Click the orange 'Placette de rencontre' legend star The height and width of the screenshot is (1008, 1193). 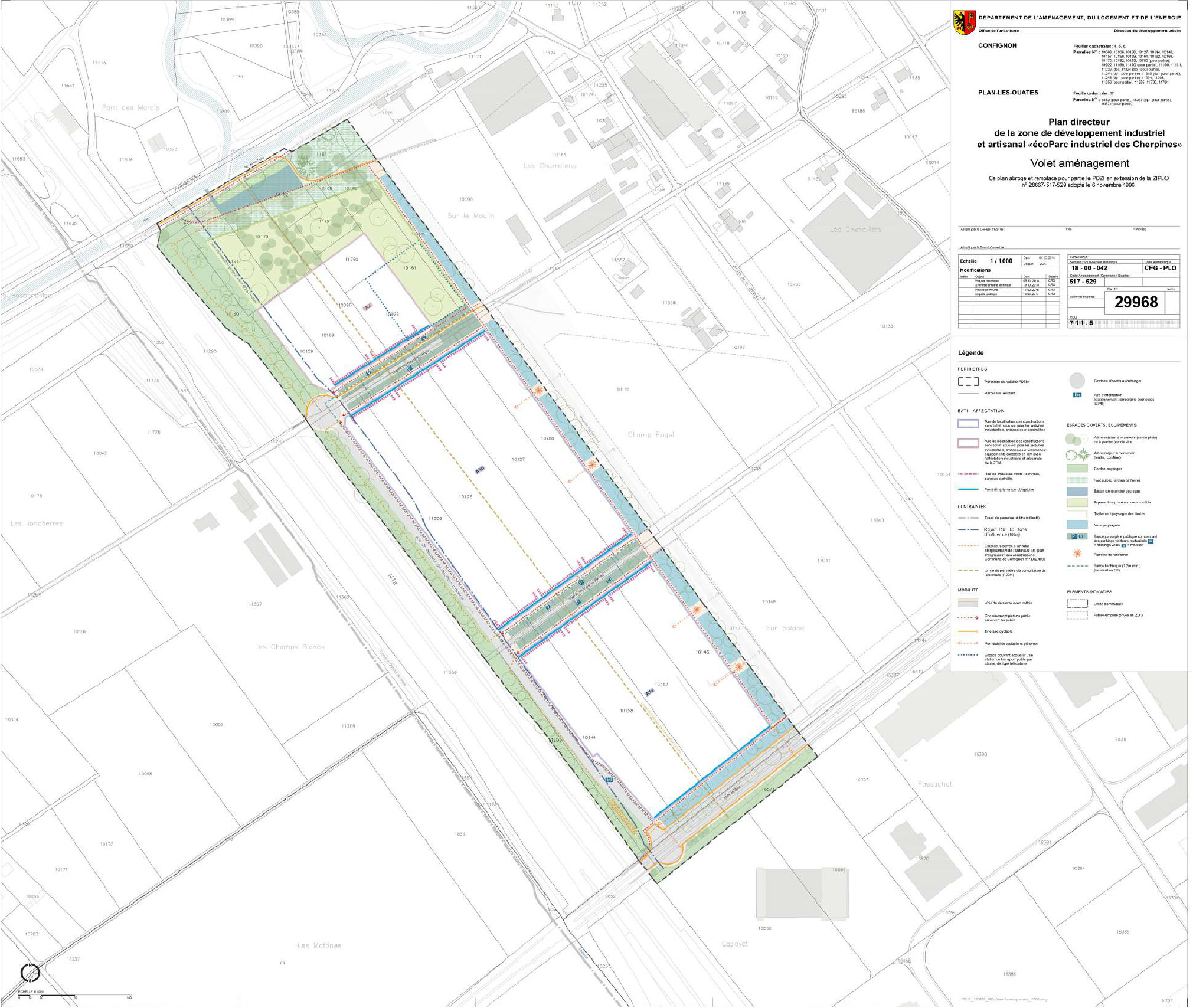coord(1077,554)
